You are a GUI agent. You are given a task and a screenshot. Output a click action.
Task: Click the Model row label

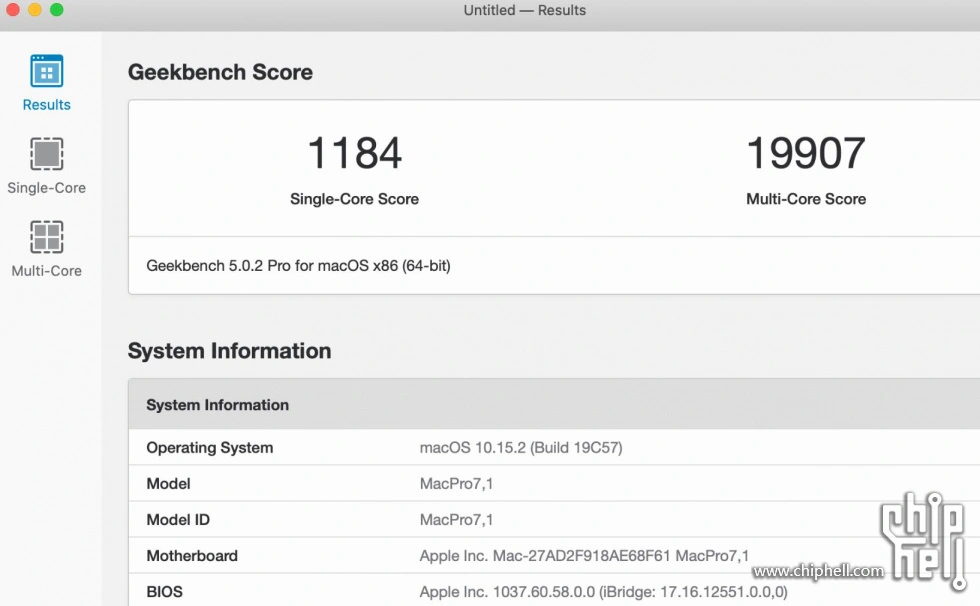coord(168,484)
